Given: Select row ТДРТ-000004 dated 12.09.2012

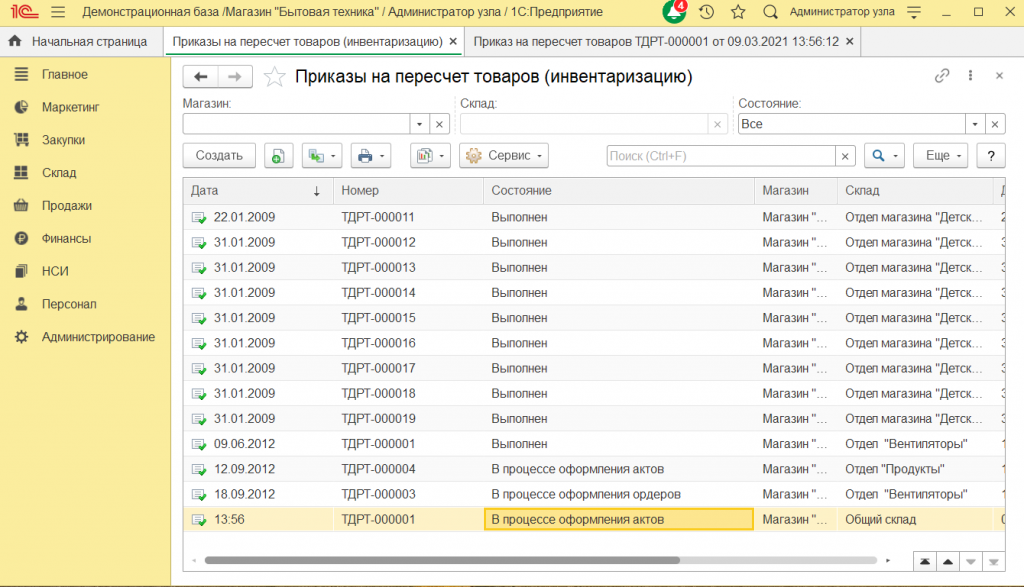Looking at the screenshot, I should 594,469.
